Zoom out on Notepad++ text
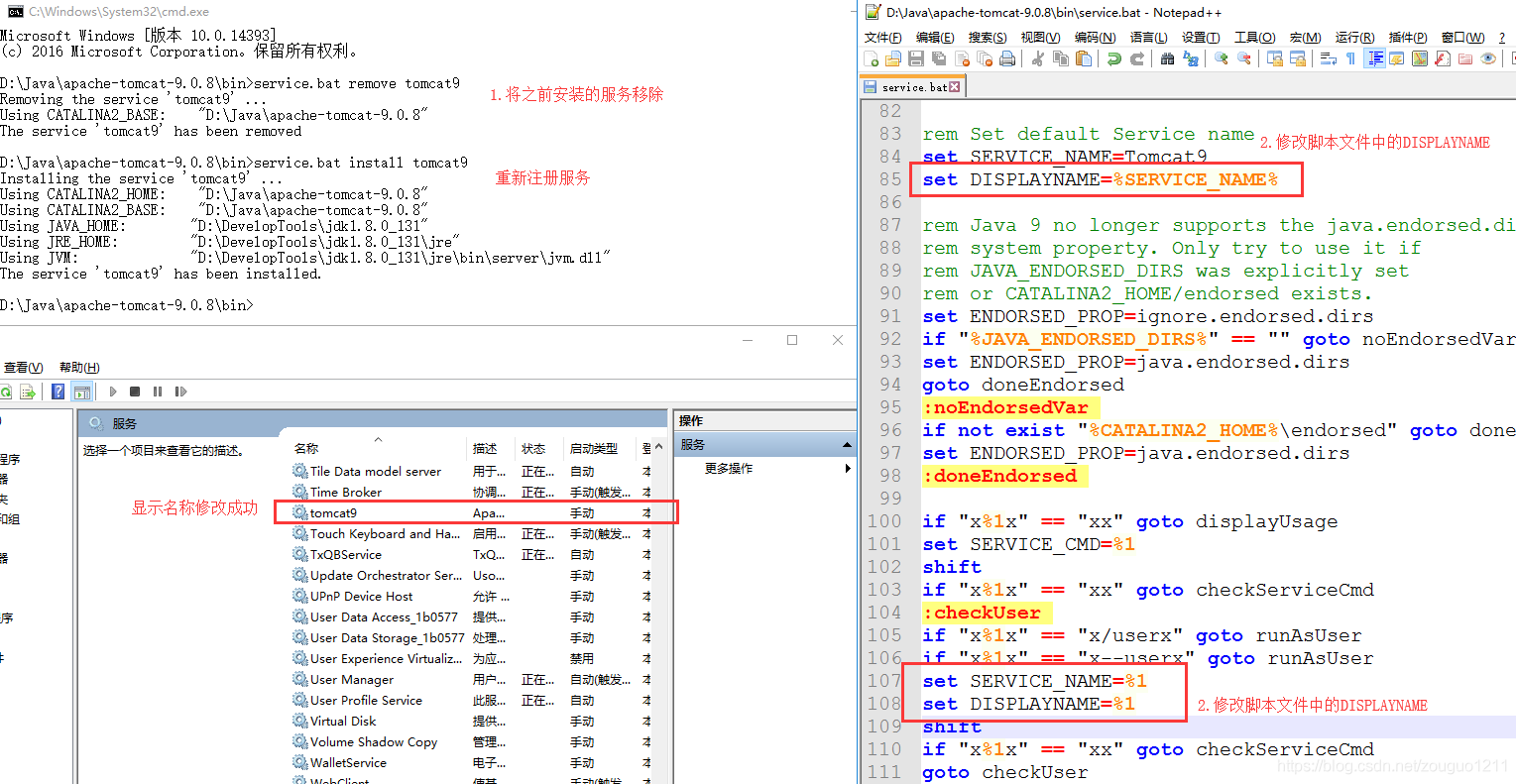Viewport: 1516px width, 784px height. [x=1243, y=59]
